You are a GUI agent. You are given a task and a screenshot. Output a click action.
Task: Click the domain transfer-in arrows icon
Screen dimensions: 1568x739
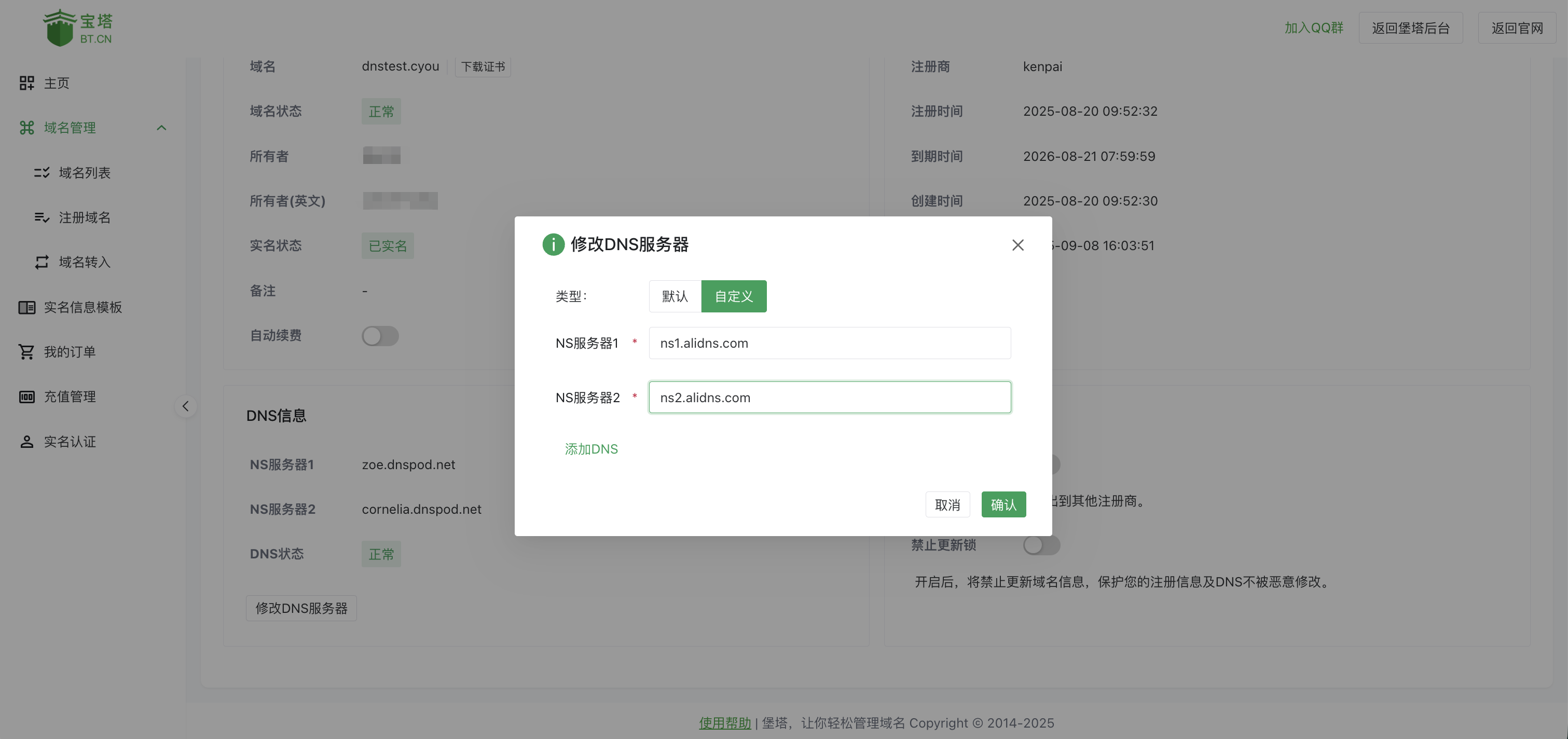click(42, 263)
